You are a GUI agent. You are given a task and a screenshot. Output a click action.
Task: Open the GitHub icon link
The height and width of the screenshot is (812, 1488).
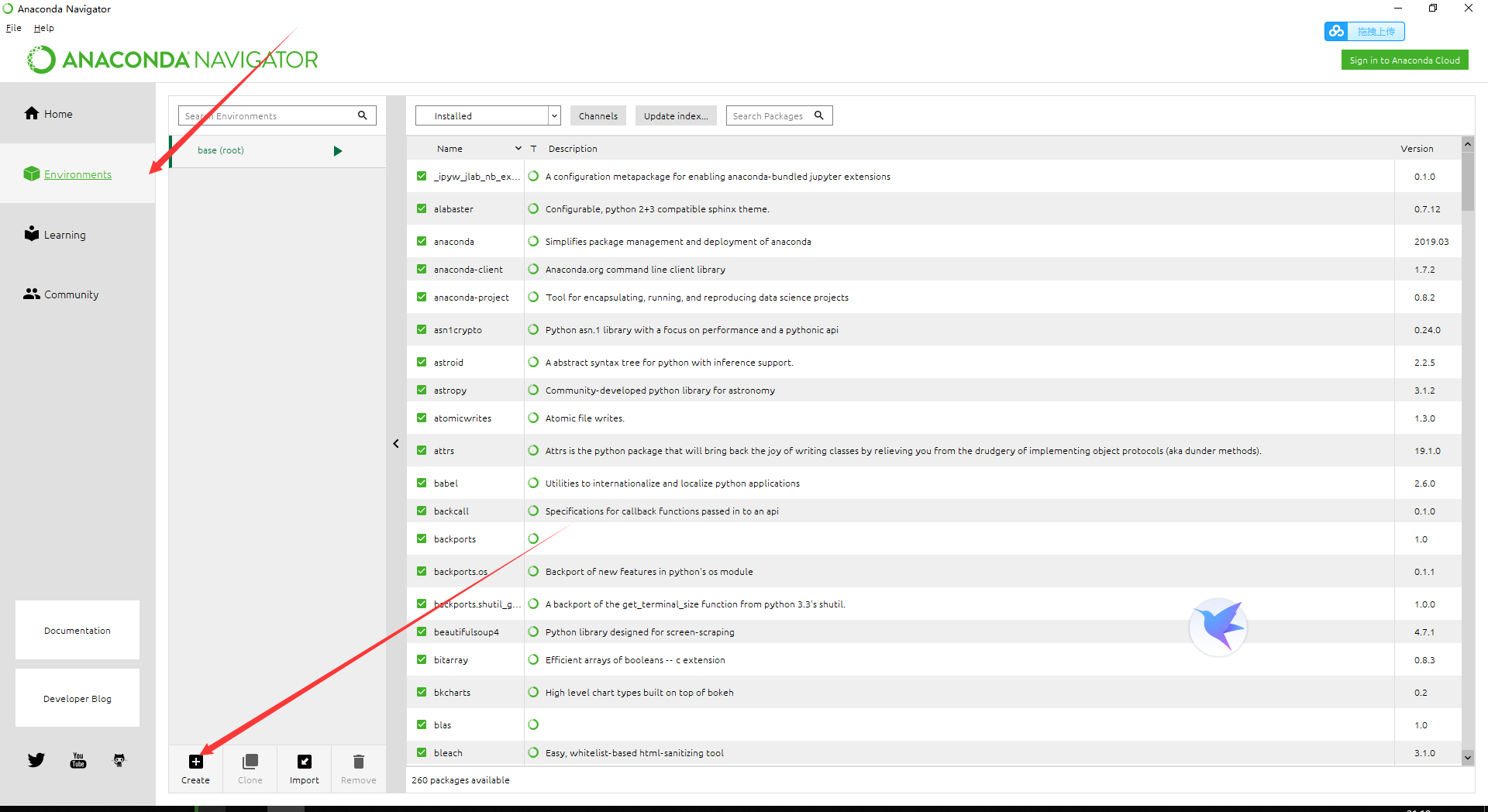tap(119, 760)
